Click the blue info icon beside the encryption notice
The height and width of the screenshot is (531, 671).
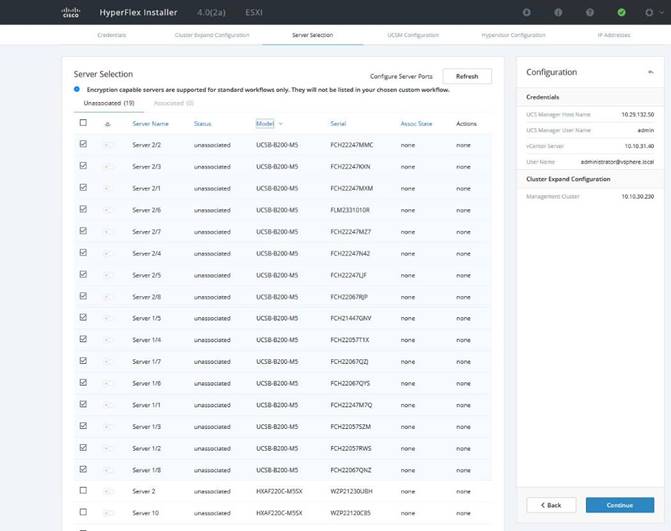pyautogui.click(x=77, y=89)
